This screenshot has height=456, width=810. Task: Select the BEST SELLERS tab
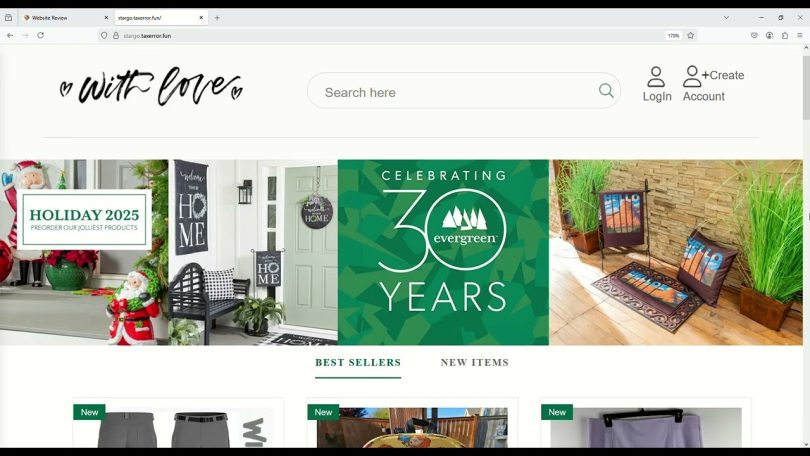[358, 363]
